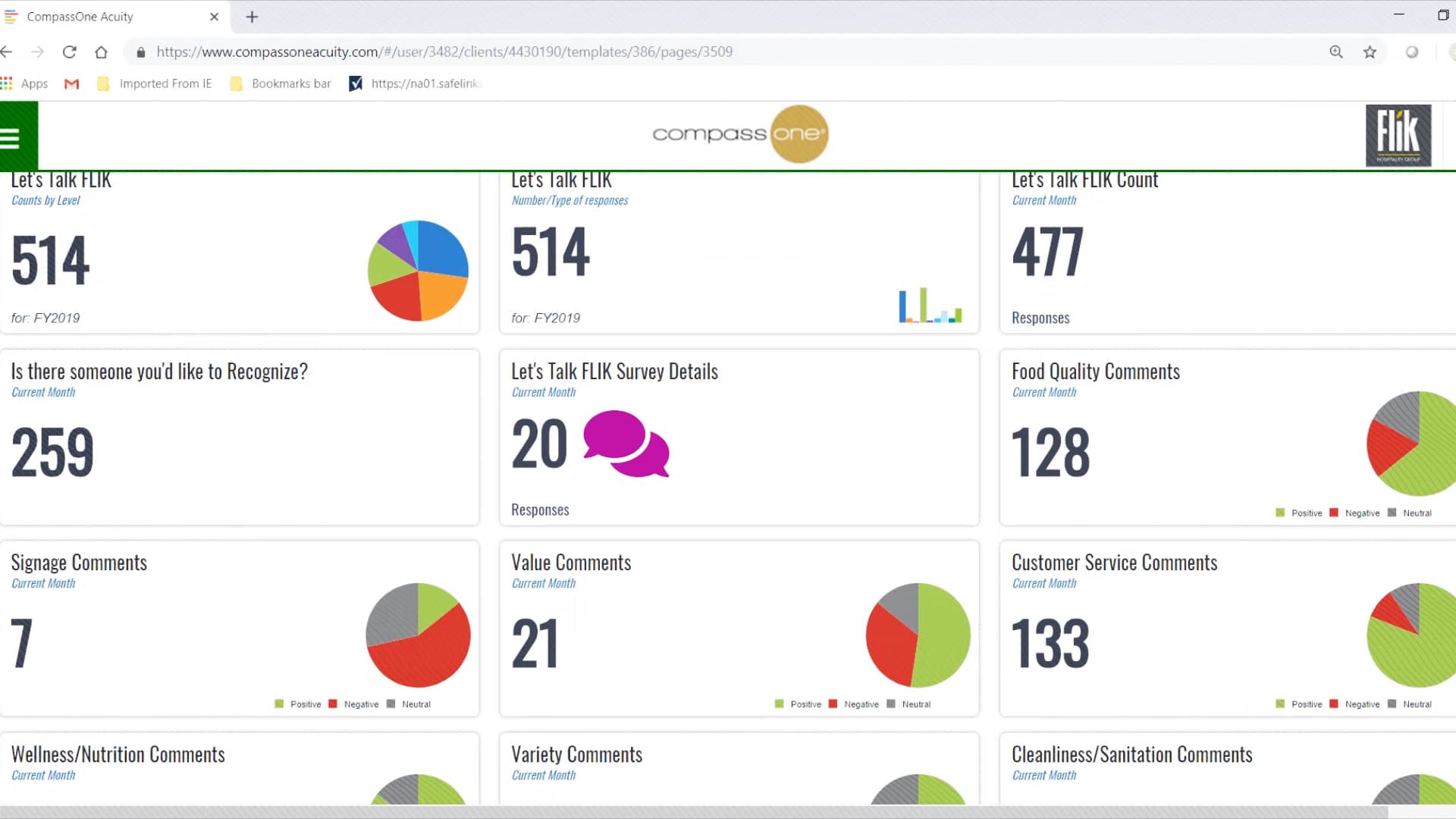Image resolution: width=1456 pixels, height=819 pixels.
Task: Open the Bookmarks bar folder
Action: (280, 83)
